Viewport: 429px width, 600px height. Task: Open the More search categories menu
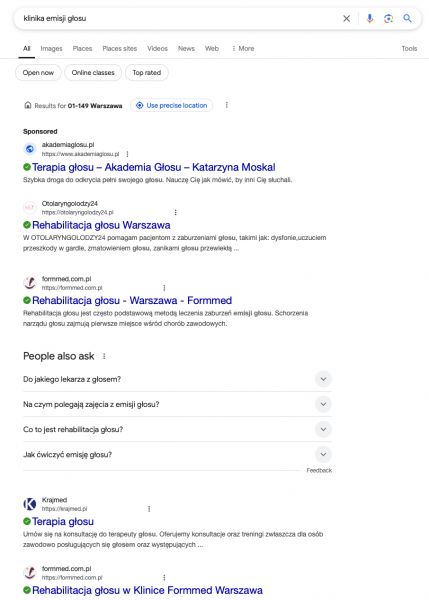click(x=243, y=49)
